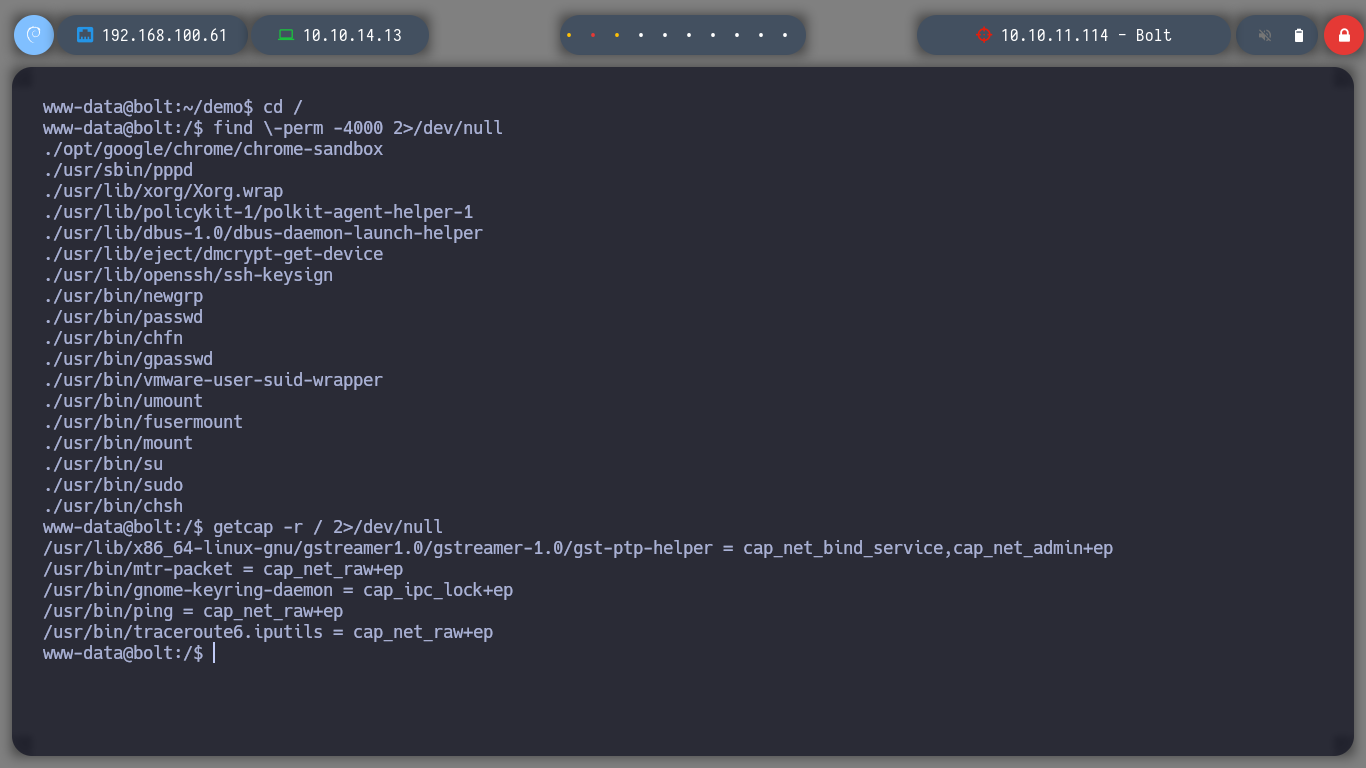
Task: Select the ./usr/bin/umount line
Action: pos(123,401)
